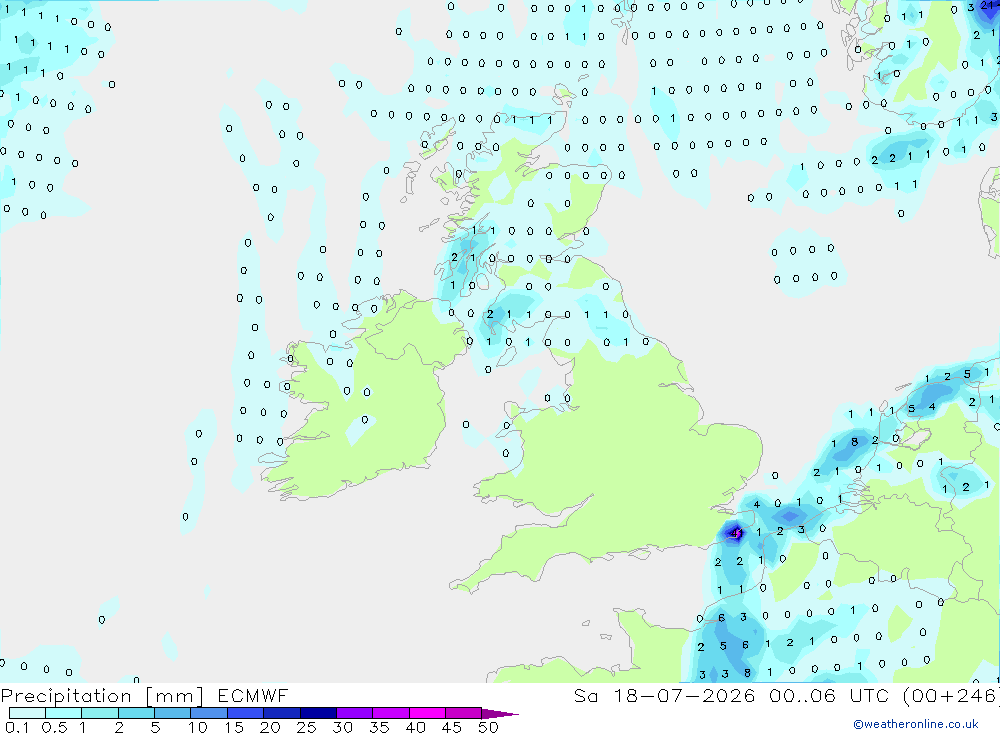1000x733 pixels.
Task: Click the '50' legend scale label
Action: click(488, 727)
